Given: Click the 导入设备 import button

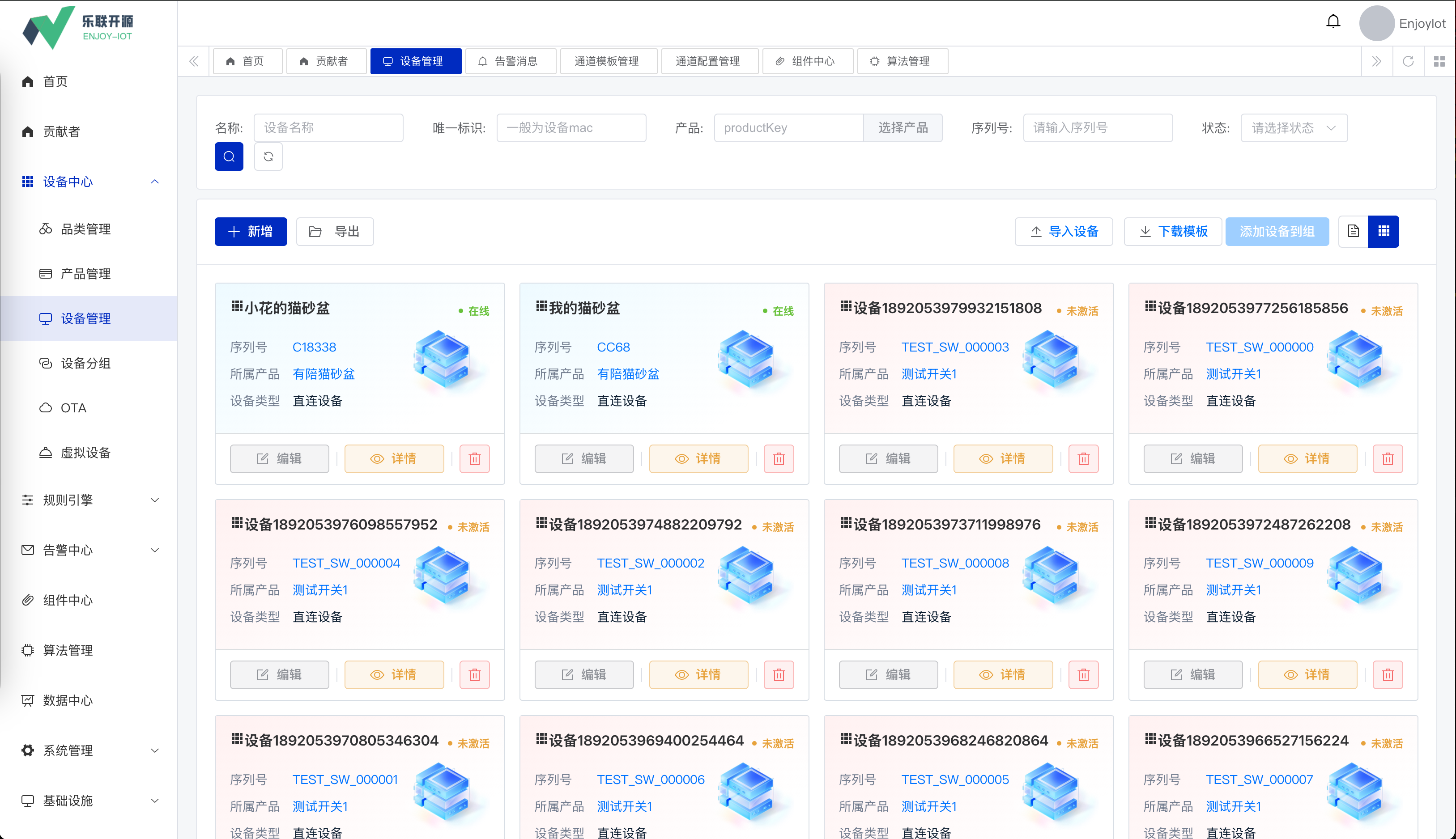Looking at the screenshot, I should (x=1064, y=231).
